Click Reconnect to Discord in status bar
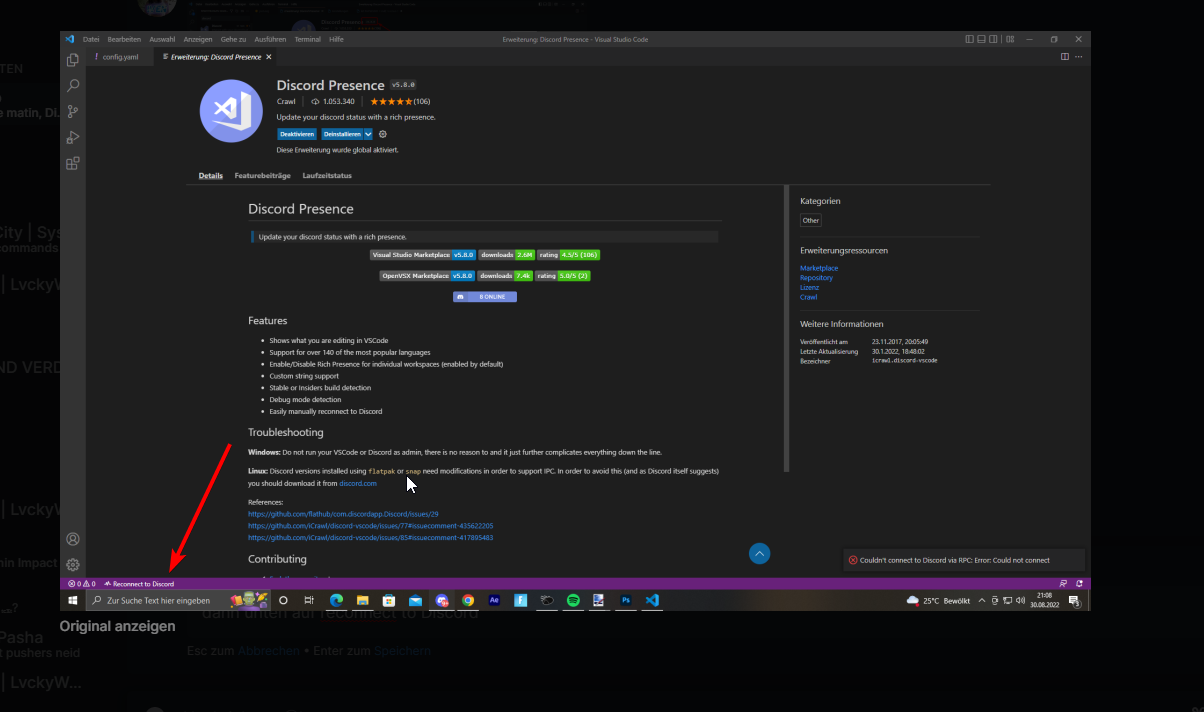 pyautogui.click(x=140, y=584)
